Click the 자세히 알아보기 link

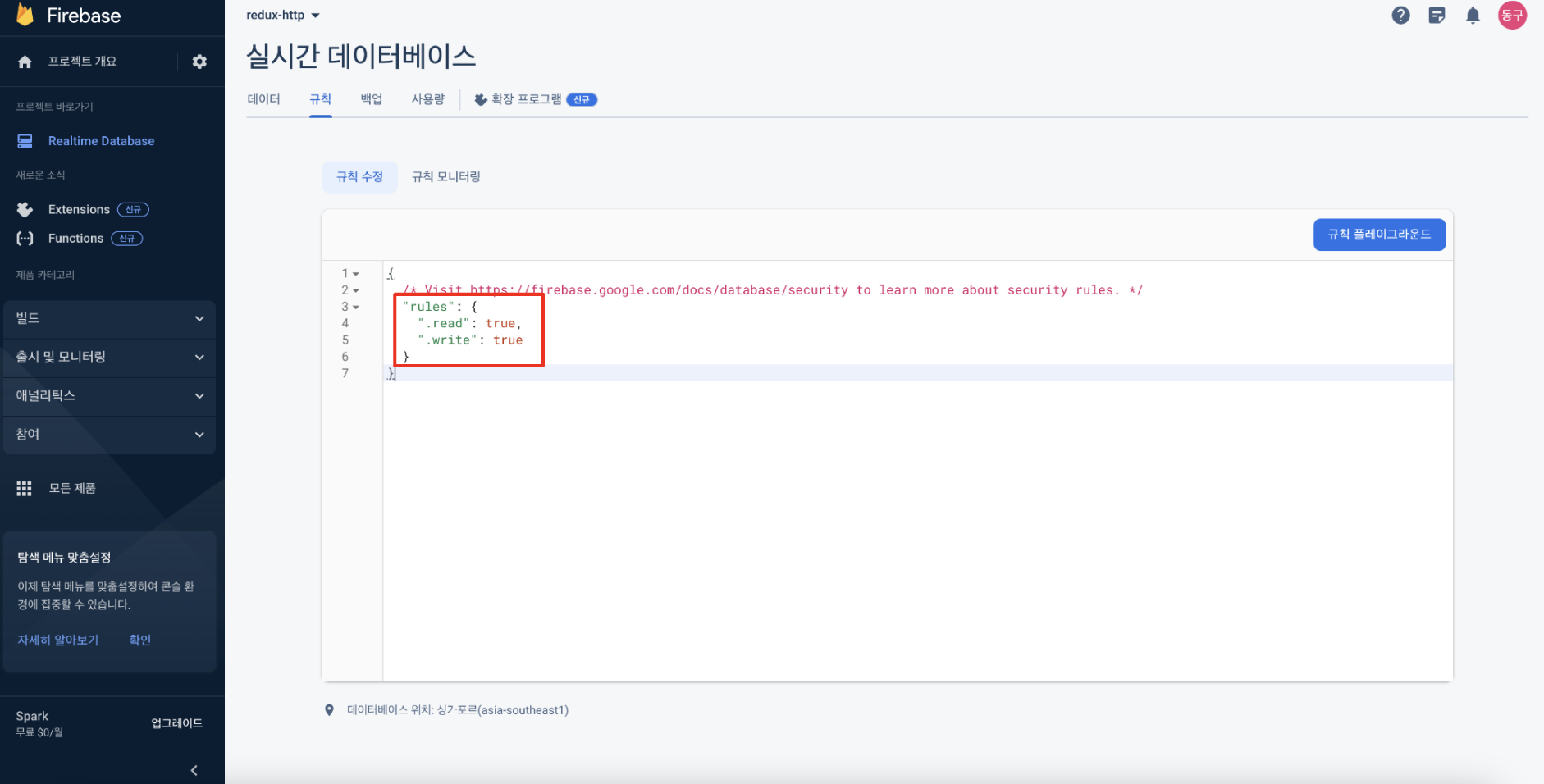(58, 640)
